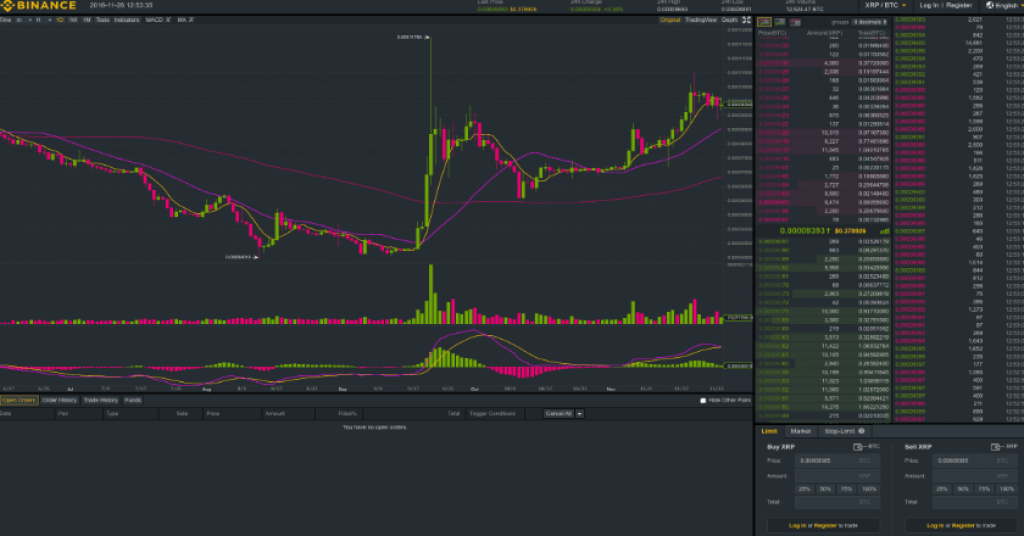This screenshot has width=1024, height=536.
Task: Show buy orders only in order book
Action: pos(779,21)
